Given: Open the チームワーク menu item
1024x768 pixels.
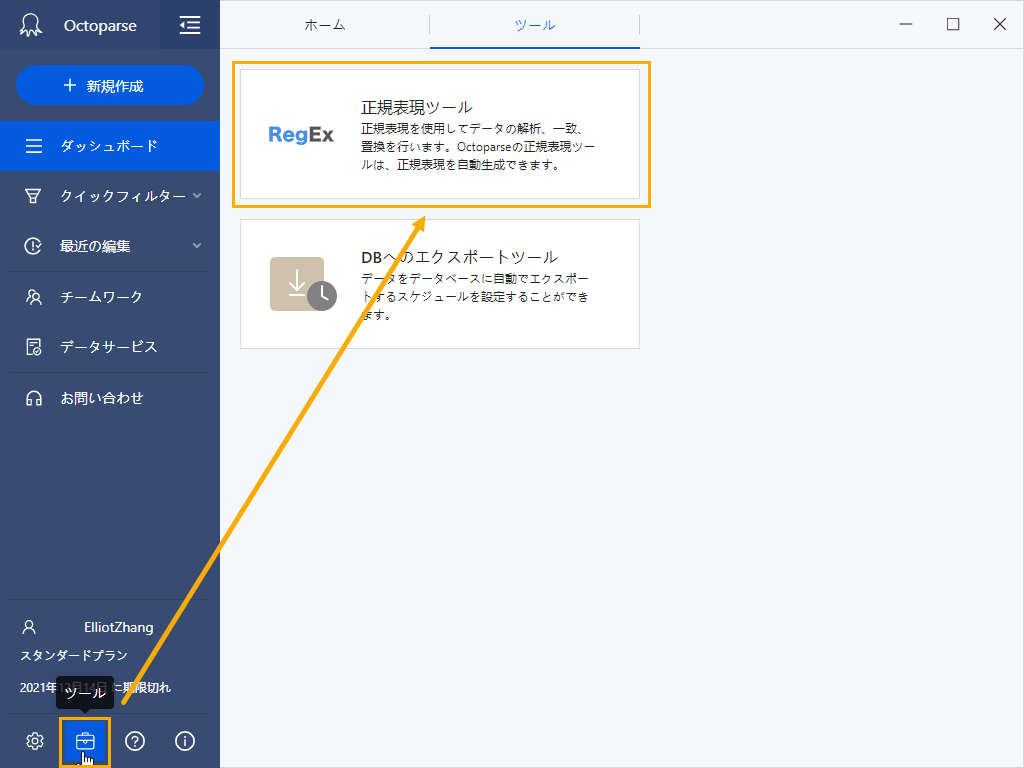Looking at the screenshot, I should tap(110, 297).
